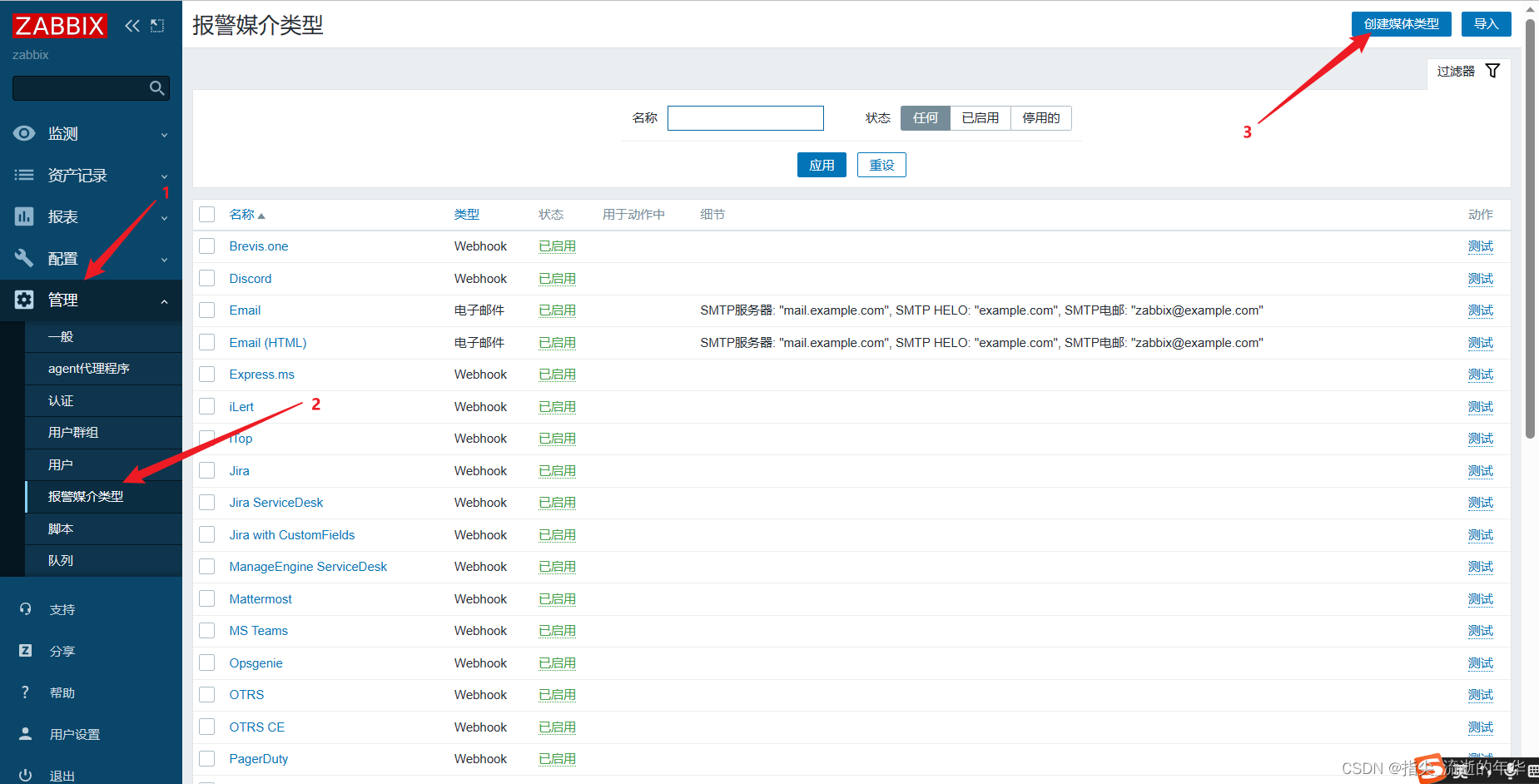1539x784 pixels.
Task: Set status filter to 已启用
Action: (980, 118)
